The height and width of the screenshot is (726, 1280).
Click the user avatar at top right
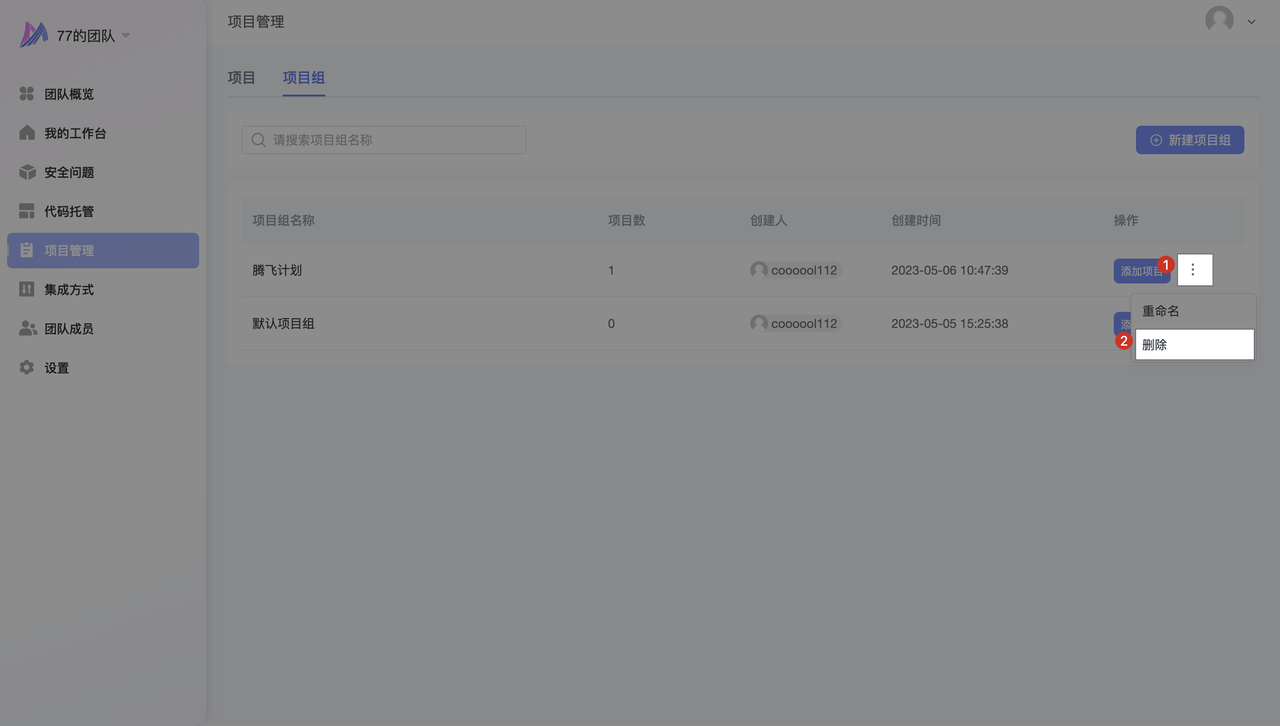pyautogui.click(x=1219, y=20)
